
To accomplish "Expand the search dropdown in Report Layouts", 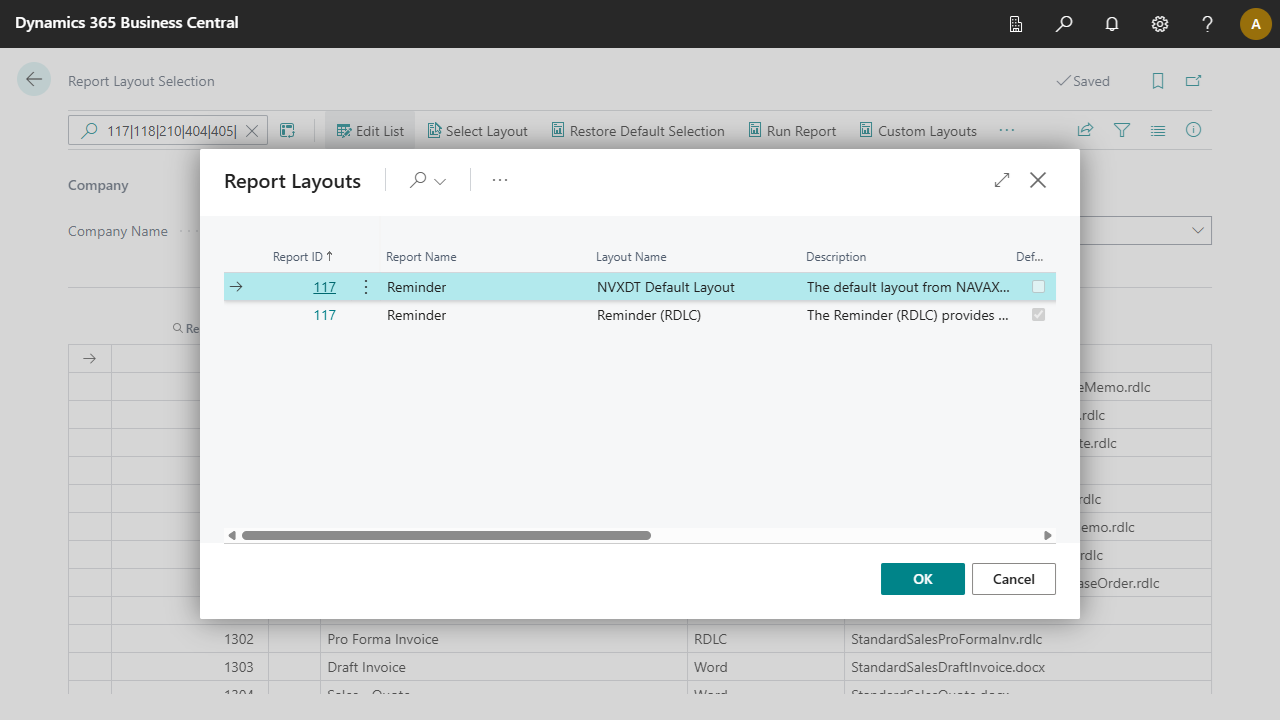I will click(x=428, y=180).
